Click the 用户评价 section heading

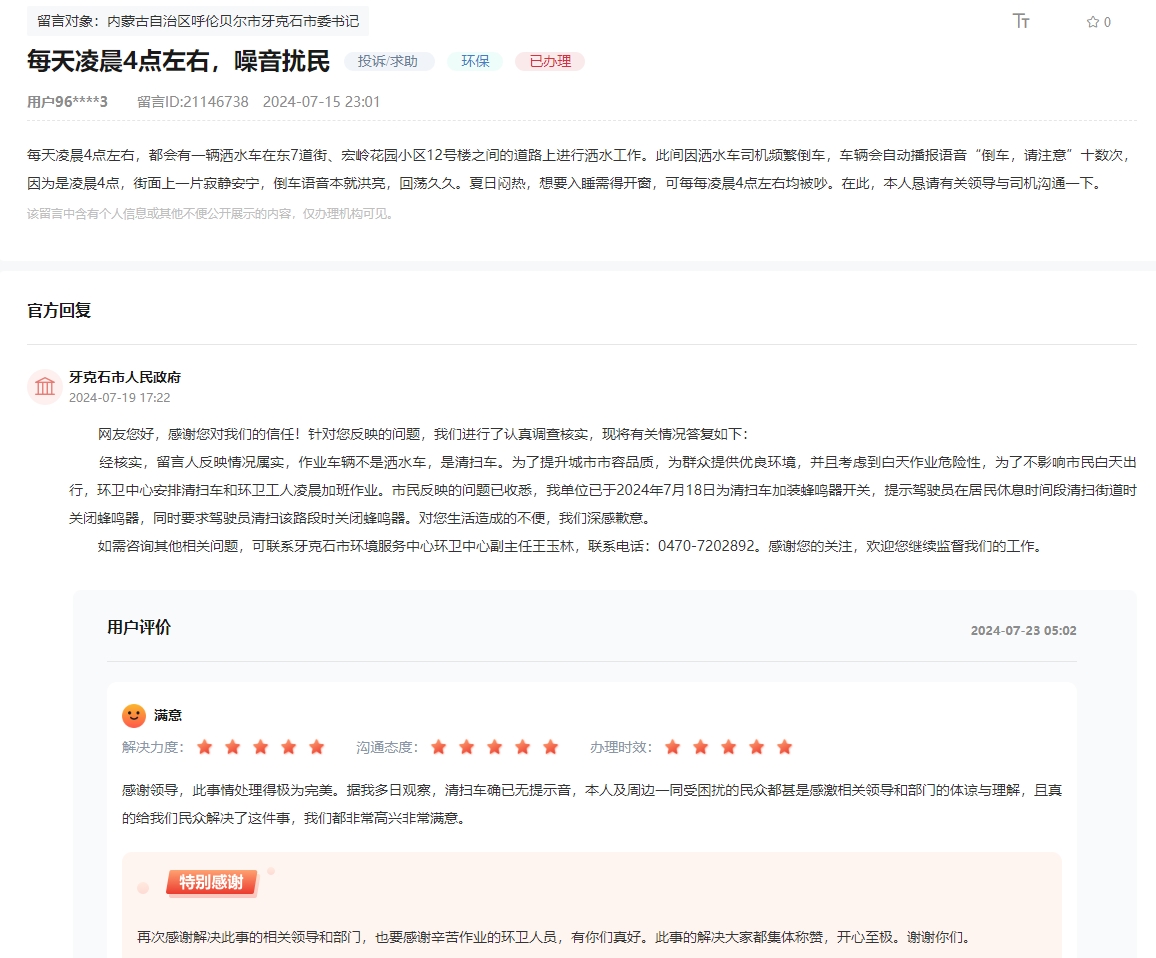click(139, 627)
